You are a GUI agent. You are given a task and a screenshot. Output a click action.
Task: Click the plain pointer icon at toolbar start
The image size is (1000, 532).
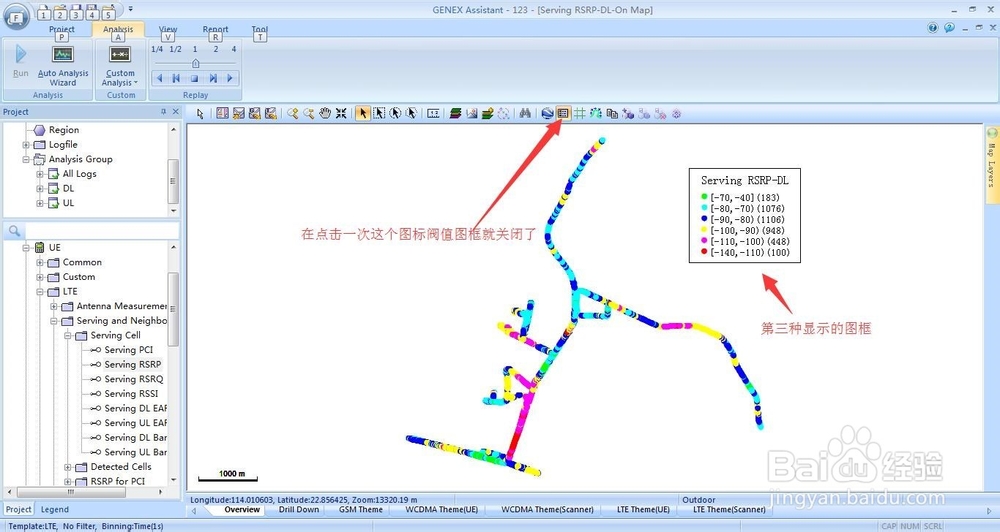(200, 114)
